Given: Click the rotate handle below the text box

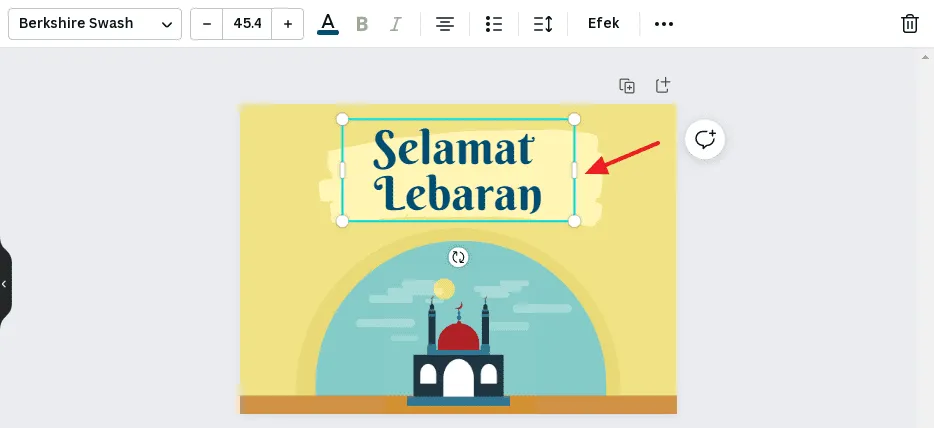Looking at the screenshot, I should (x=458, y=257).
